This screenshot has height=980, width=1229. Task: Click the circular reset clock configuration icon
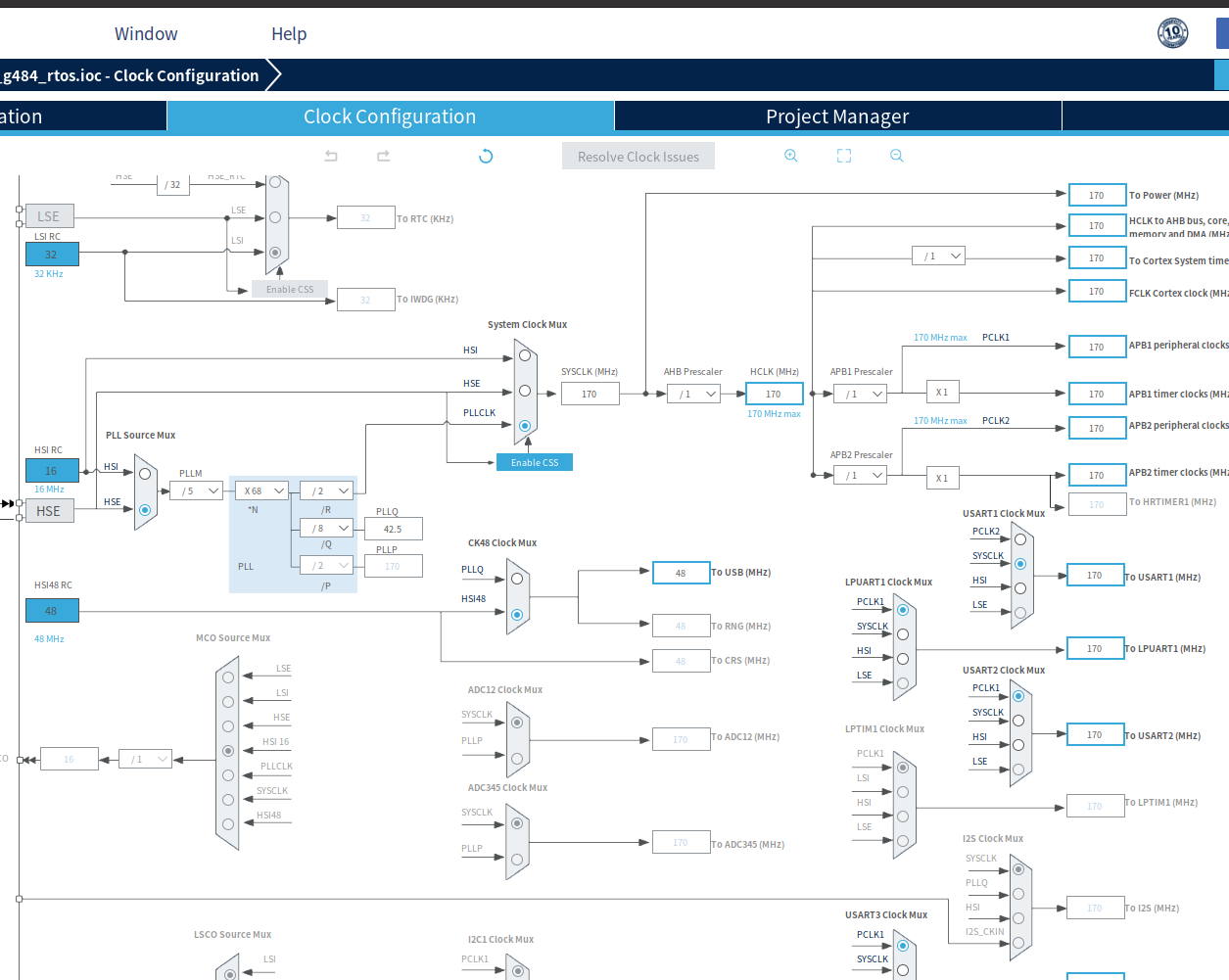(x=486, y=156)
